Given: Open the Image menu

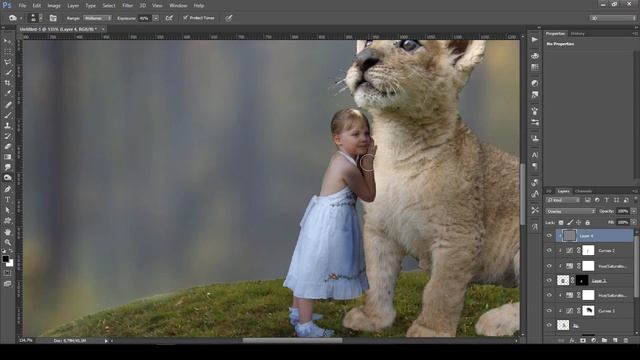Looking at the screenshot, I should pos(54,6).
